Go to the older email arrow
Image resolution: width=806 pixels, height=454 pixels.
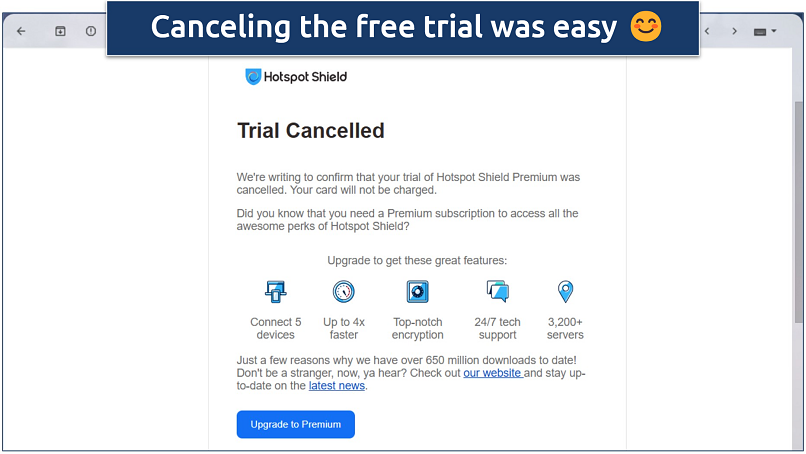[734, 31]
